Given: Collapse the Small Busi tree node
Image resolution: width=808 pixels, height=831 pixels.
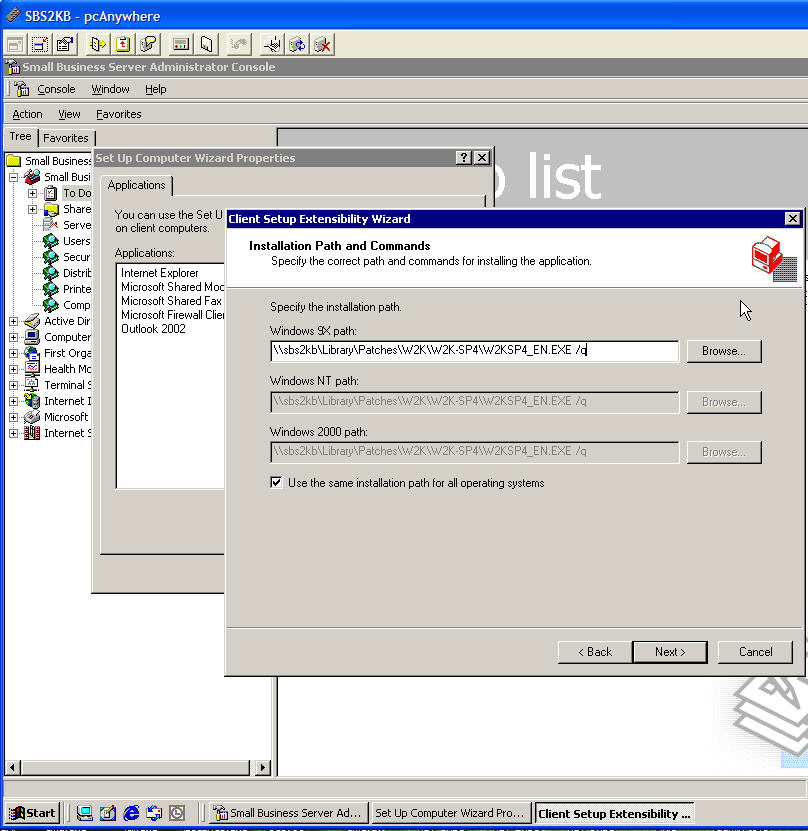Looking at the screenshot, I should tap(14, 177).
